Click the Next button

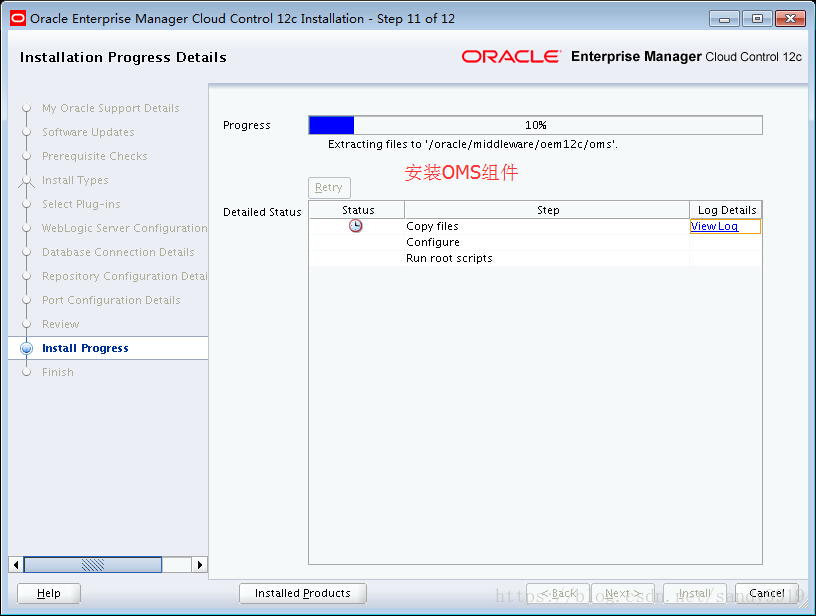(x=623, y=593)
